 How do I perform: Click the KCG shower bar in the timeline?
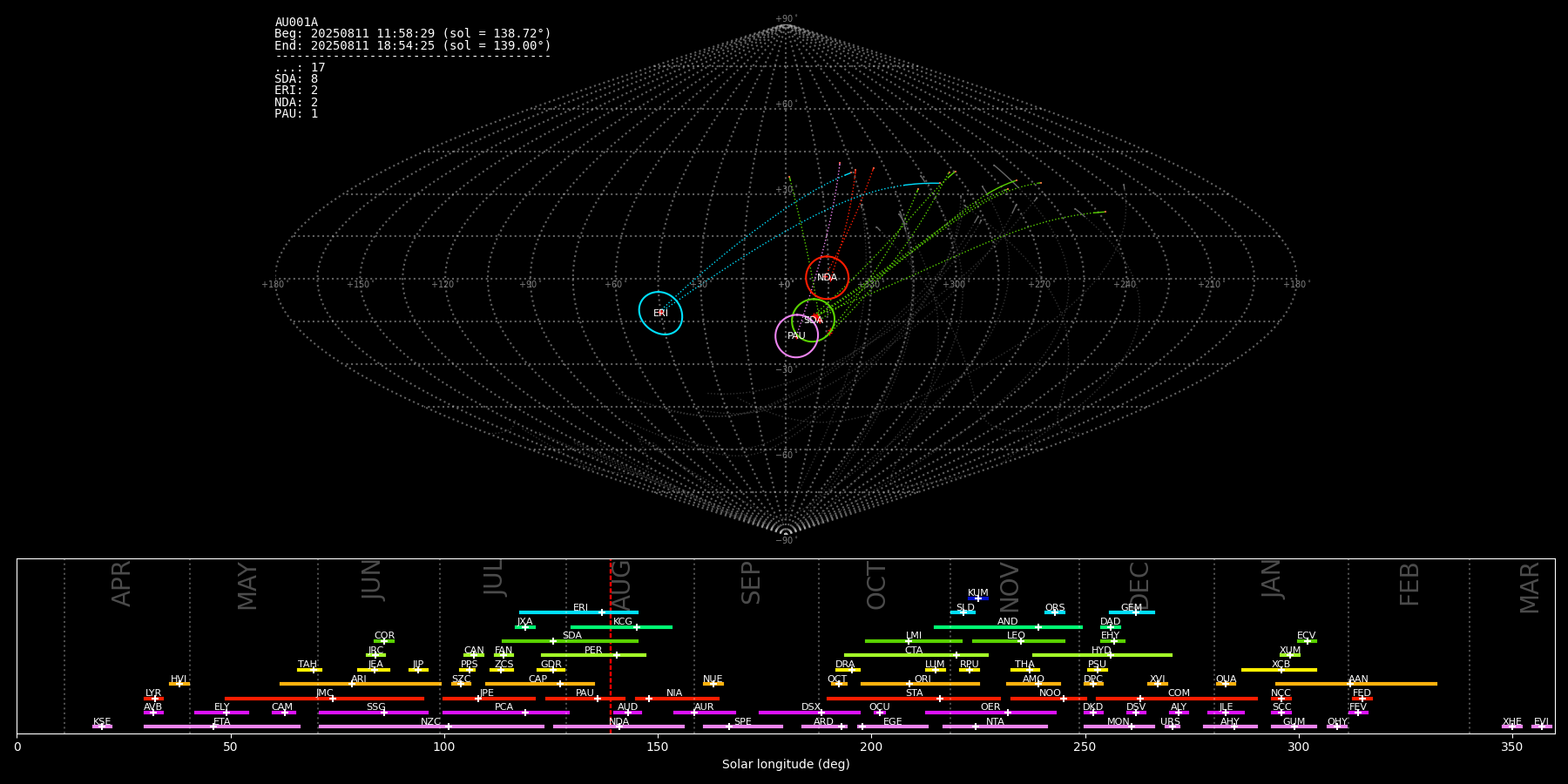click(621, 626)
